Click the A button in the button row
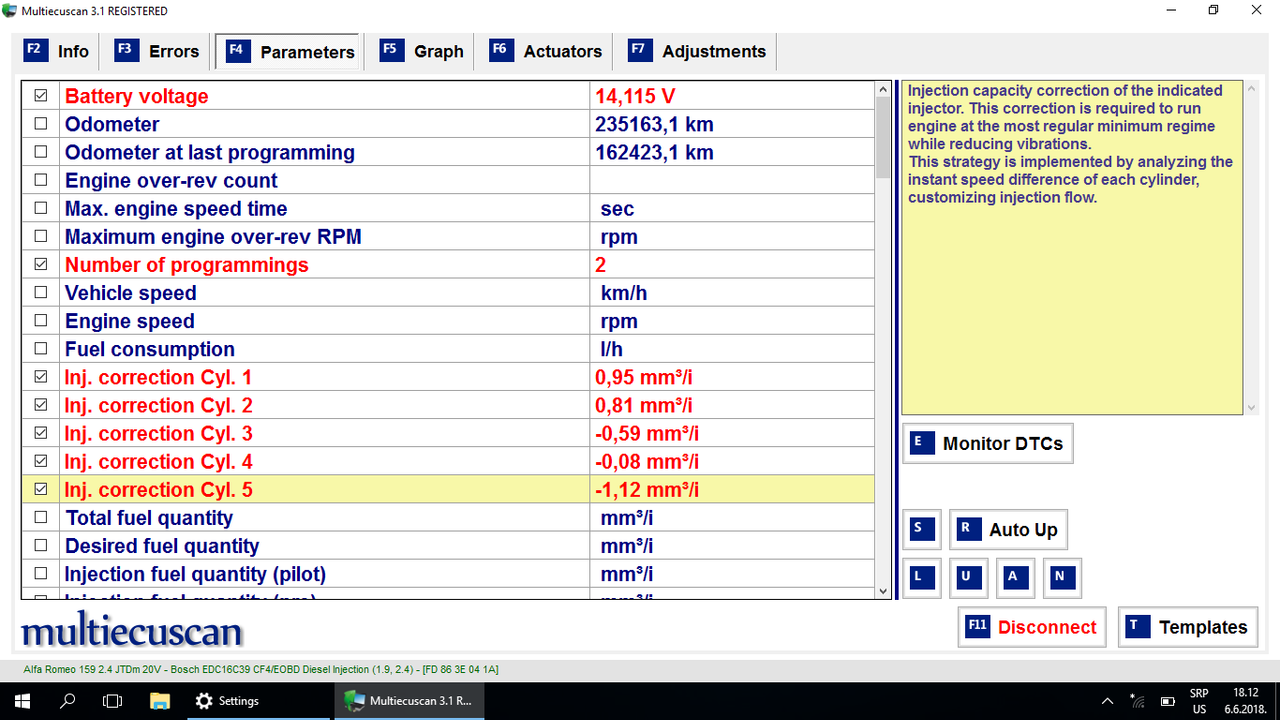 tap(1015, 577)
